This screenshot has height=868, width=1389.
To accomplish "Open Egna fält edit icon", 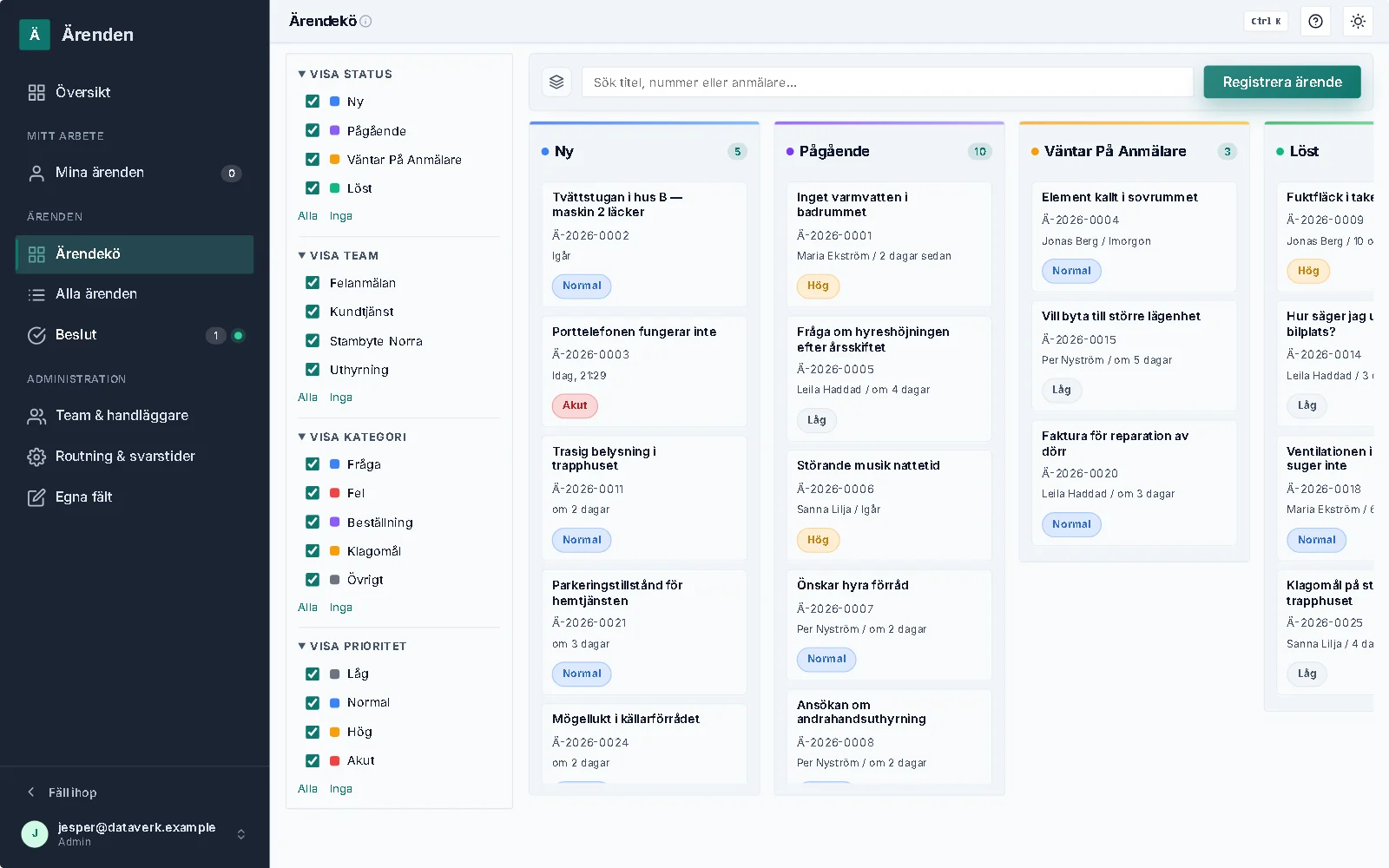I will tap(36, 497).
